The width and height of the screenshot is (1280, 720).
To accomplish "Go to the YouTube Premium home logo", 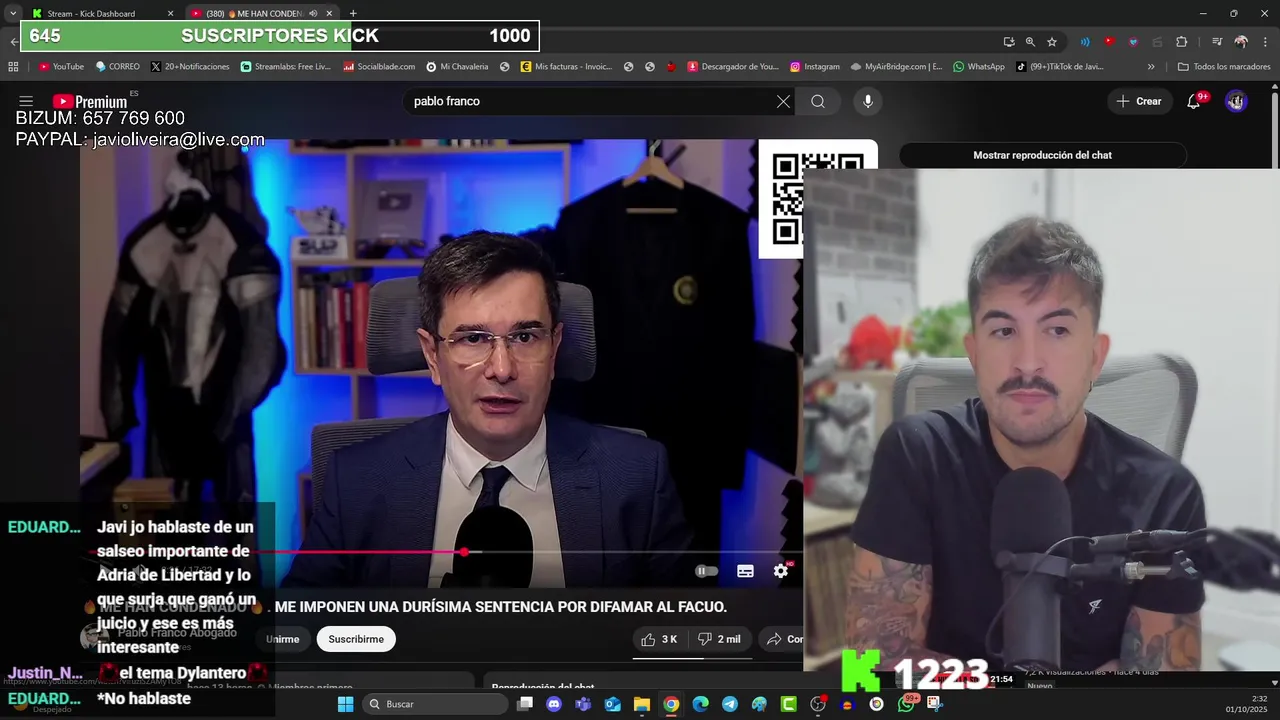I will [90, 101].
